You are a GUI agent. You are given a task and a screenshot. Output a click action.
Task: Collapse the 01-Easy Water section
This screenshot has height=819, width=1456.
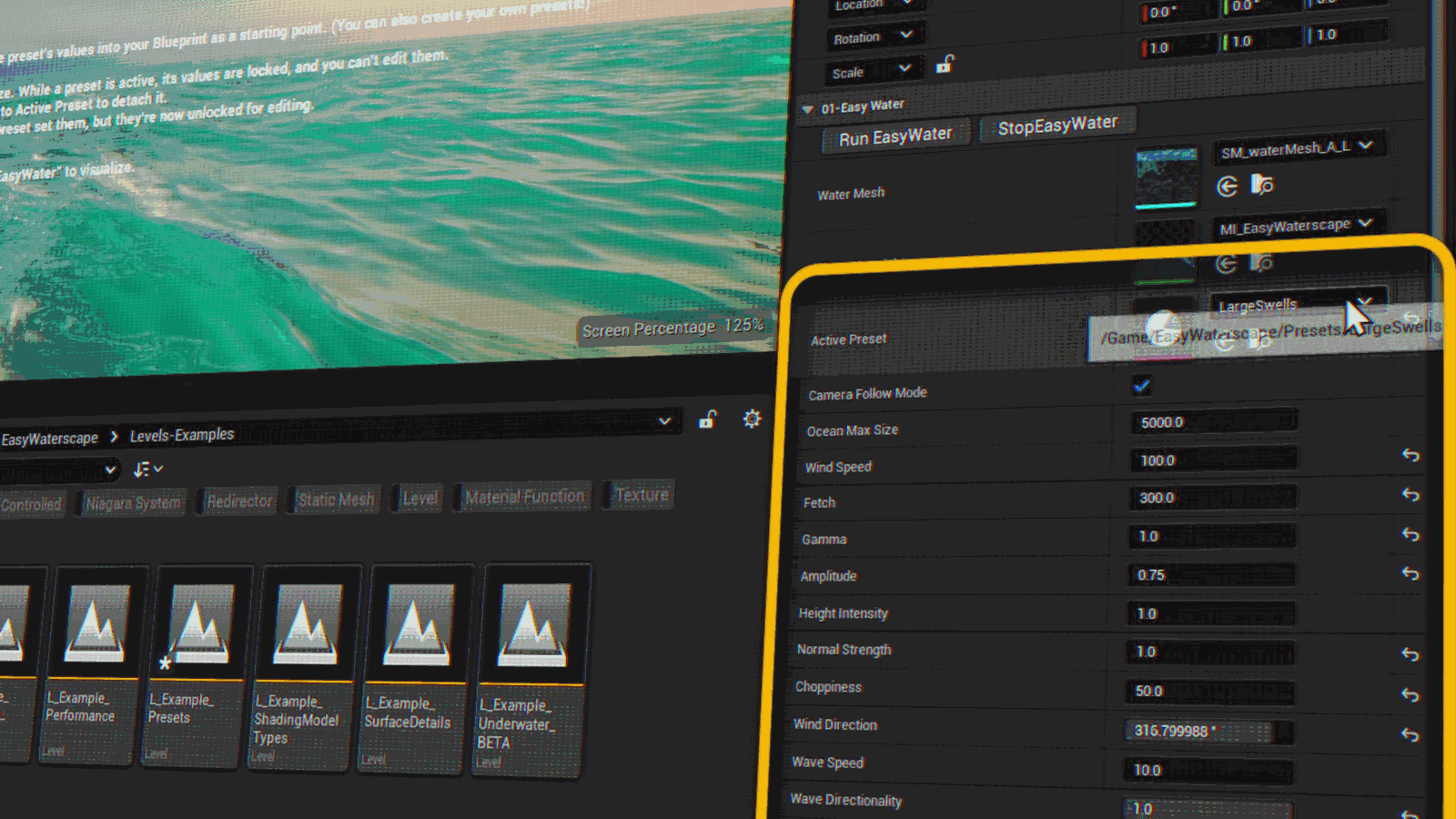click(x=806, y=109)
